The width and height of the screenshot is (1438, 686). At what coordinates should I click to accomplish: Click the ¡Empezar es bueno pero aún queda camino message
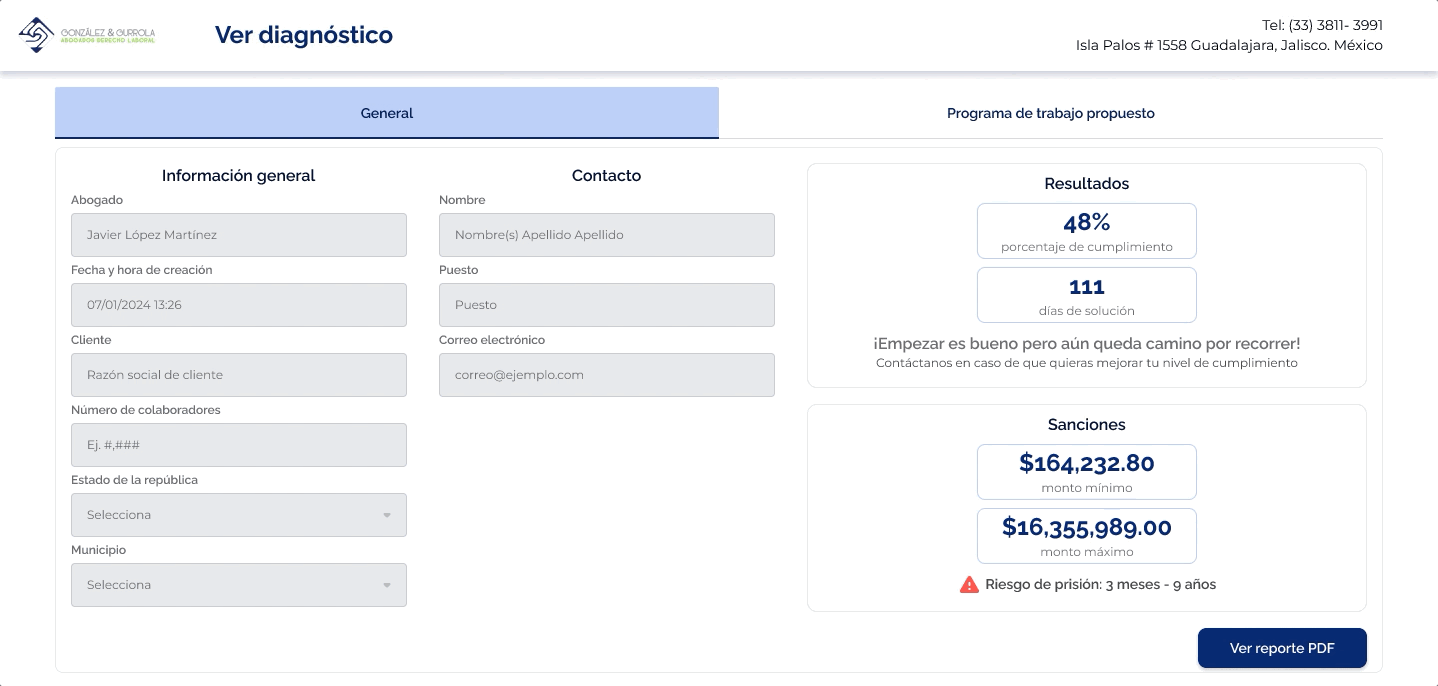point(1087,343)
